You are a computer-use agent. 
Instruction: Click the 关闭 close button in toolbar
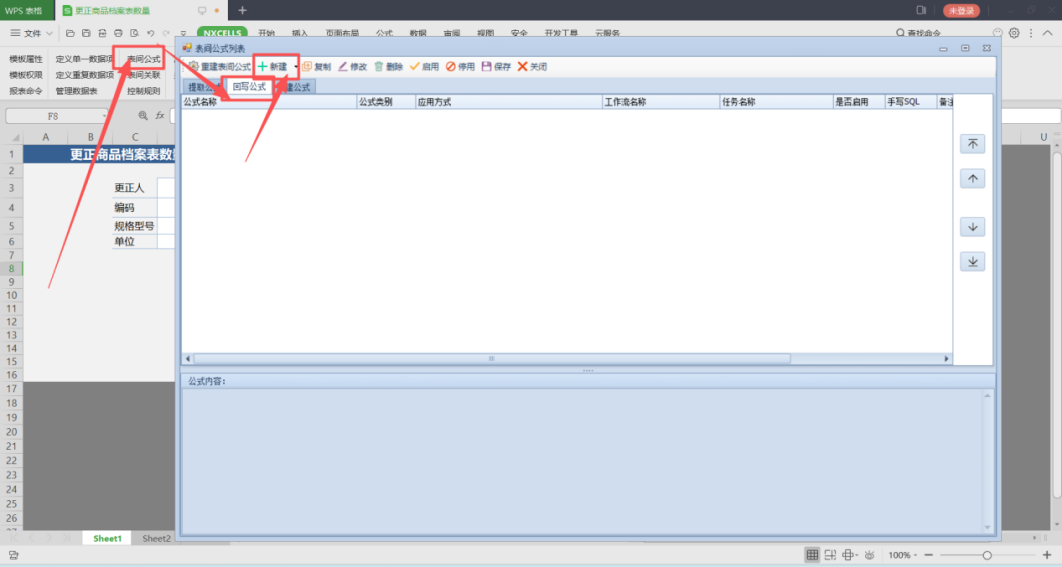[532, 67]
